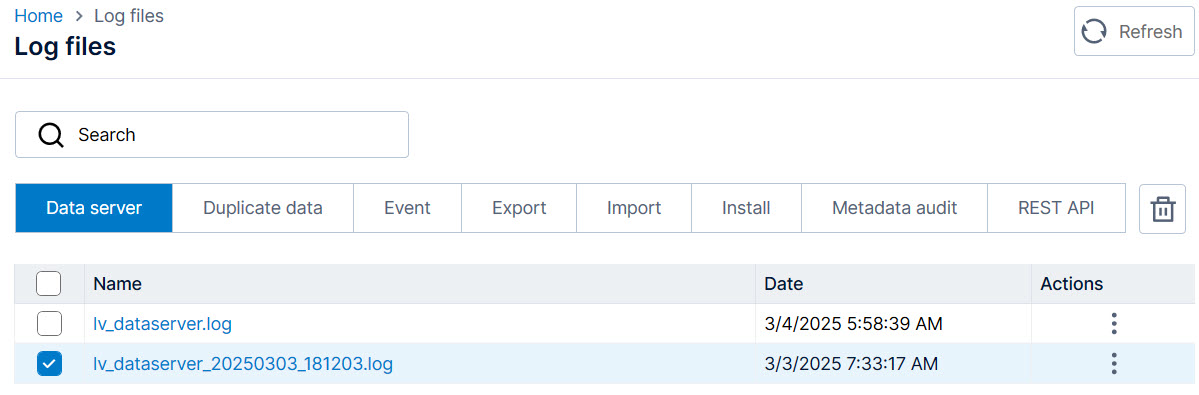Image resolution: width=1199 pixels, height=395 pixels.
Task: Switch to the Duplicate data tab
Action: (x=262, y=208)
